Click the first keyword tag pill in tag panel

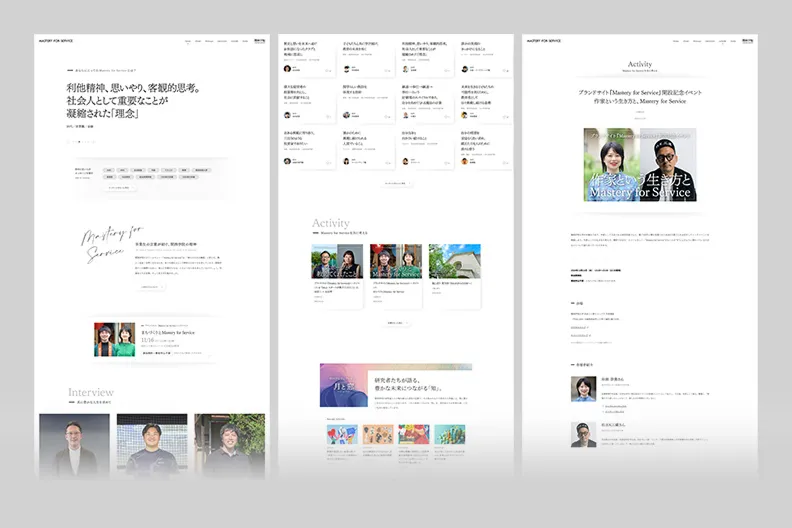pyautogui.click(x=108, y=170)
